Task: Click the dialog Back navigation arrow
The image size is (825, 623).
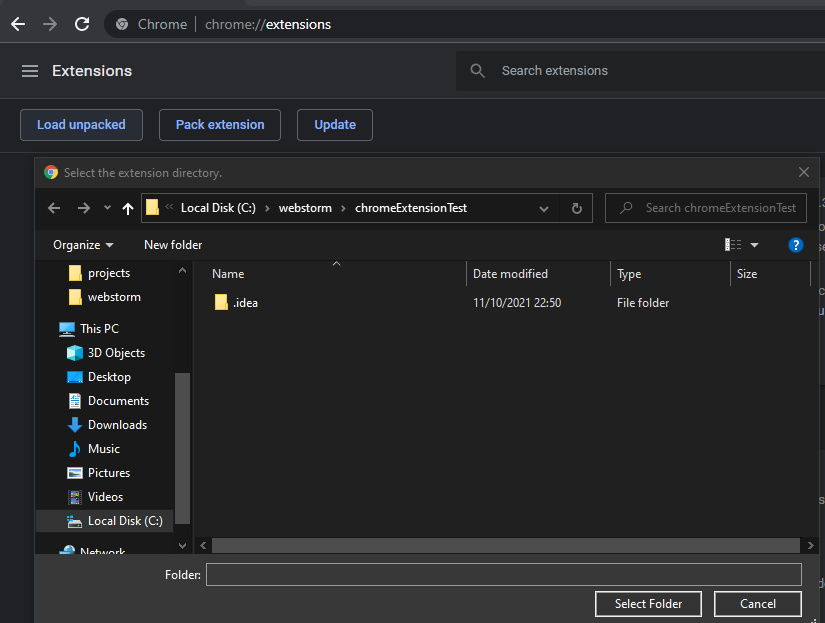Action: (x=54, y=208)
